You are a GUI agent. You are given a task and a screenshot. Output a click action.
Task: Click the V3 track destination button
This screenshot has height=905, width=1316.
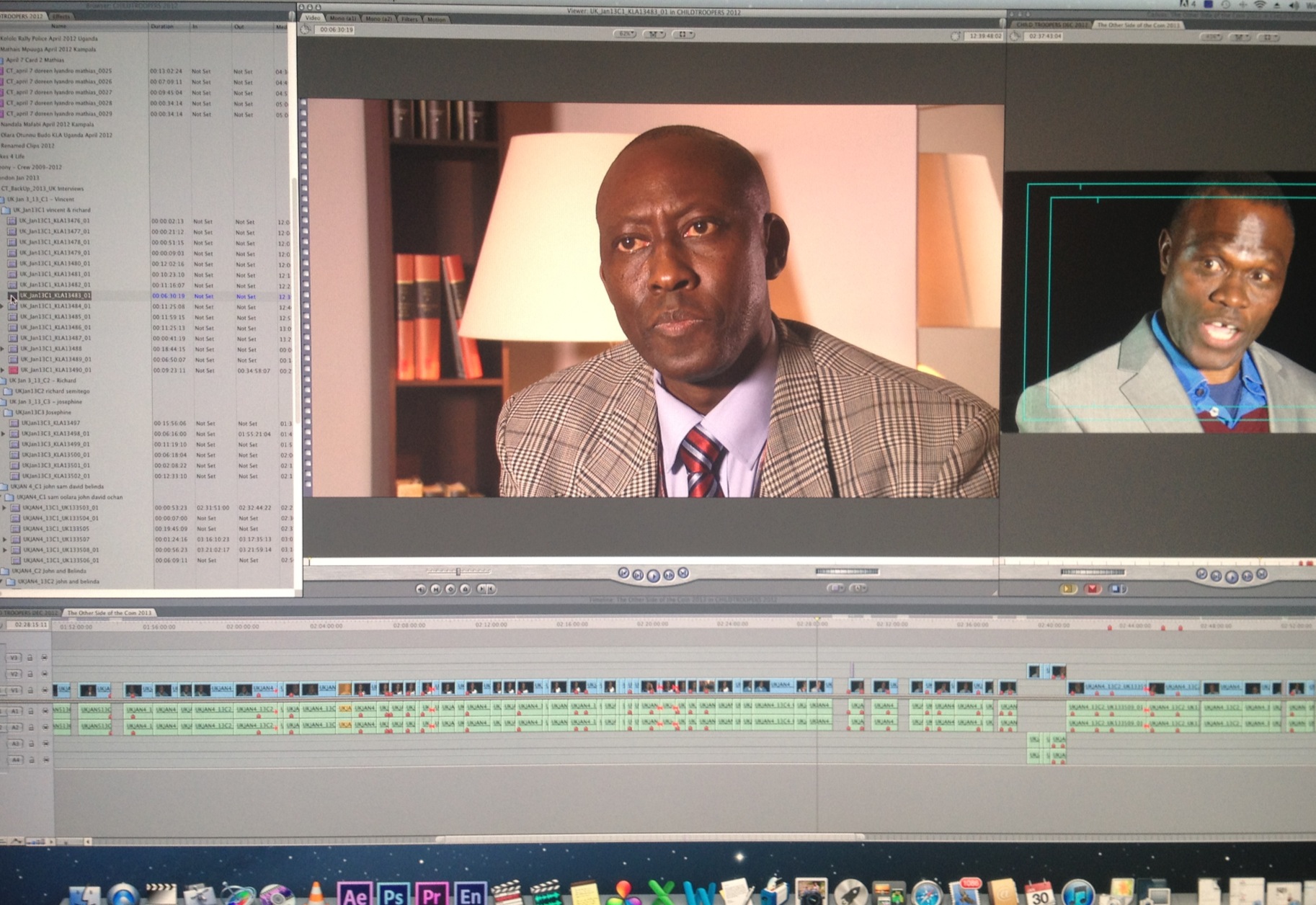click(14, 658)
